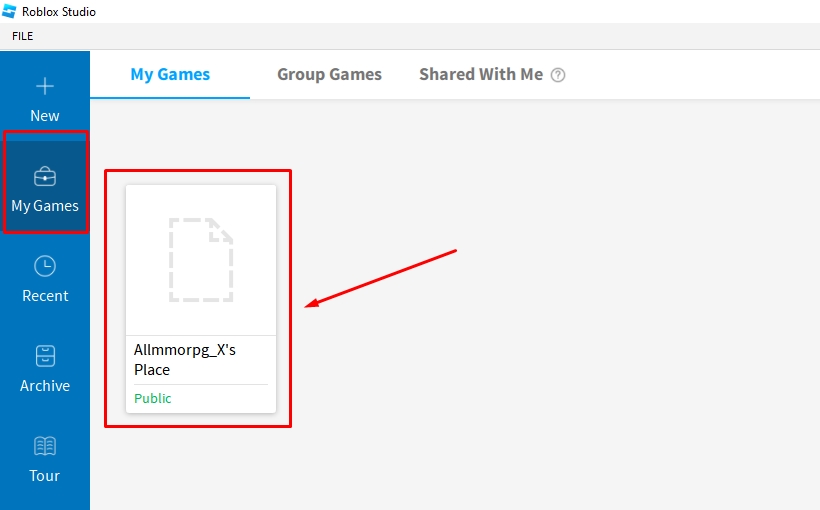820x510 pixels.
Task: Open the FILE menu
Action: 22,36
